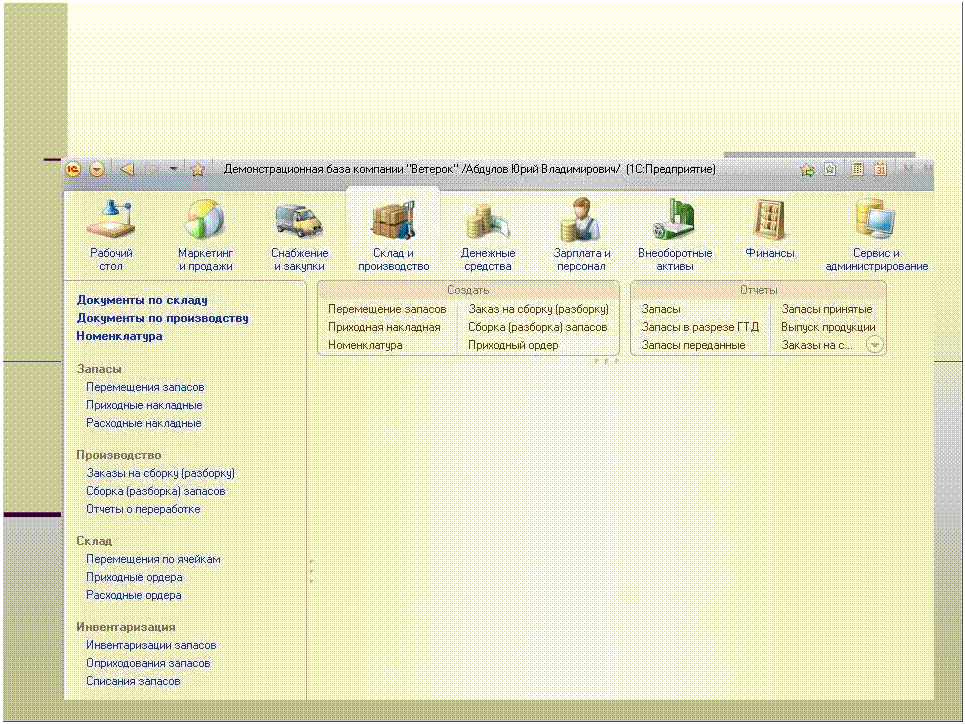
Task: Open Запасы переданные report
Action: coord(694,345)
